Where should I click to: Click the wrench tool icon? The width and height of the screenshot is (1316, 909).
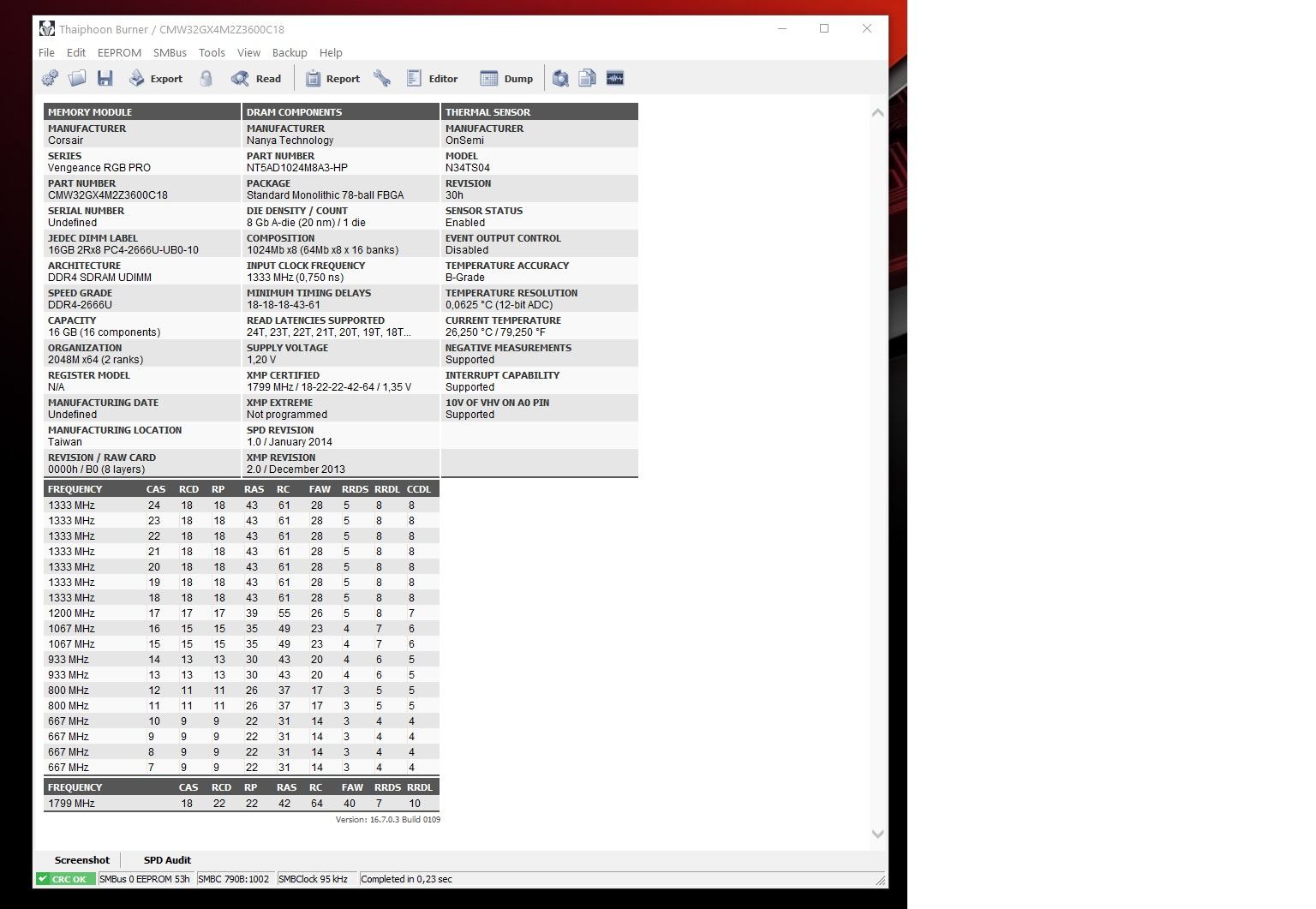coord(382,78)
